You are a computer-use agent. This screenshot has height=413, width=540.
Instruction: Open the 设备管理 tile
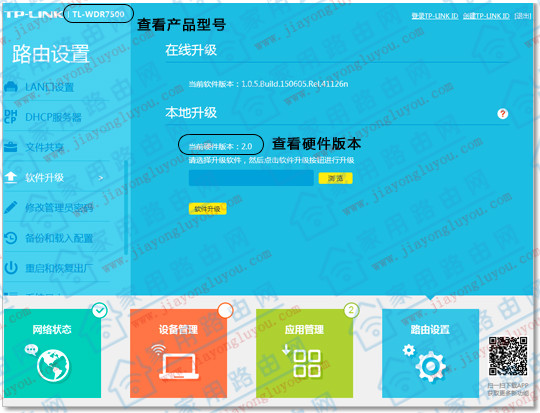click(178, 353)
